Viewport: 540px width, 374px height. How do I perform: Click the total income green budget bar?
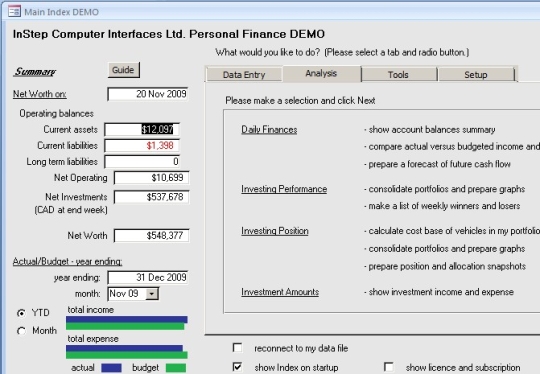[125, 326]
